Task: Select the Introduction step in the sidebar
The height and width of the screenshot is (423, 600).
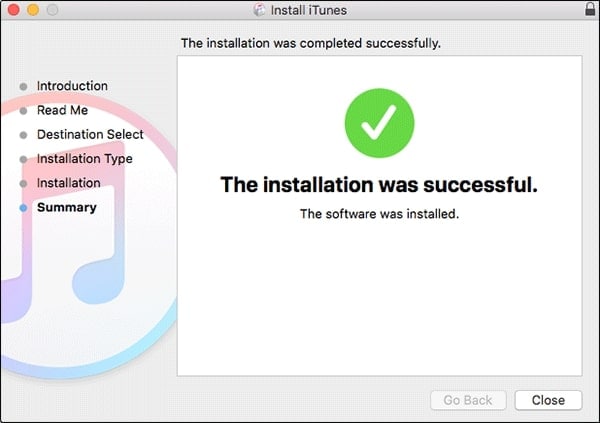Action: (x=72, y=86)
